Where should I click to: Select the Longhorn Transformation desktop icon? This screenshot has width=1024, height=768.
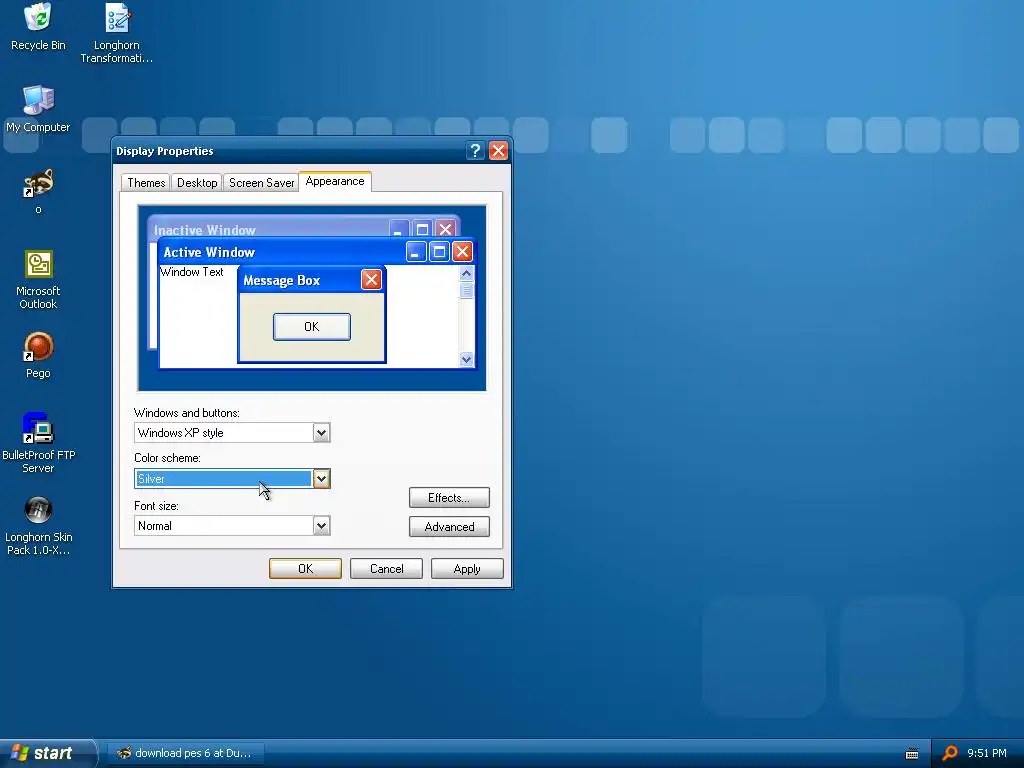coord(117,33)
